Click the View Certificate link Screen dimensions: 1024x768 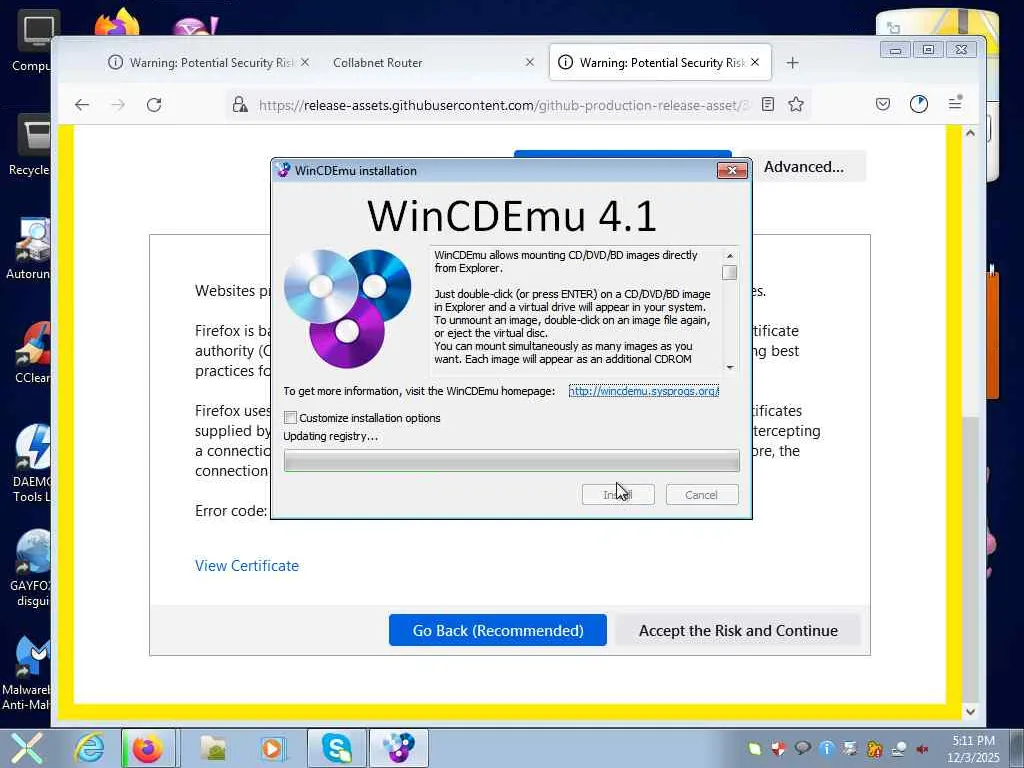pos(247,566)
